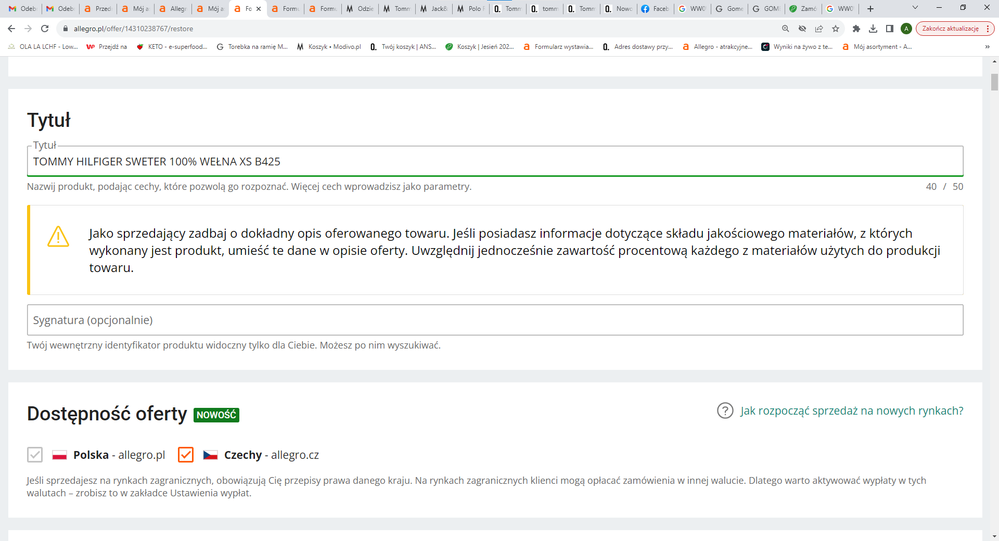999x541 pixels.
Task: Reload the current page
Action: 45,29
